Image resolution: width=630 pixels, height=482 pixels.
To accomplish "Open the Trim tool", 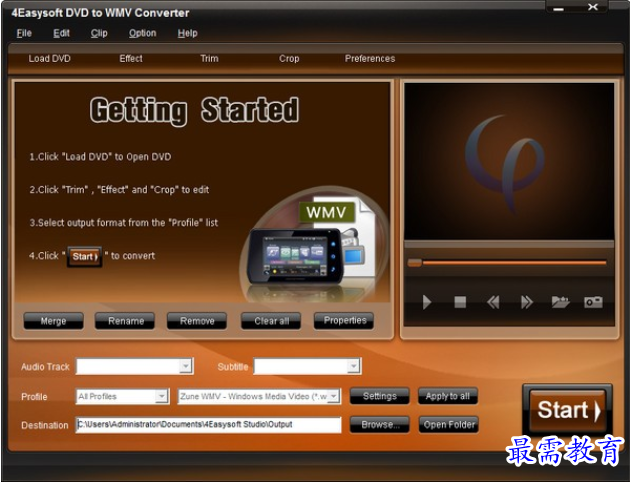I will coord(209,59).
